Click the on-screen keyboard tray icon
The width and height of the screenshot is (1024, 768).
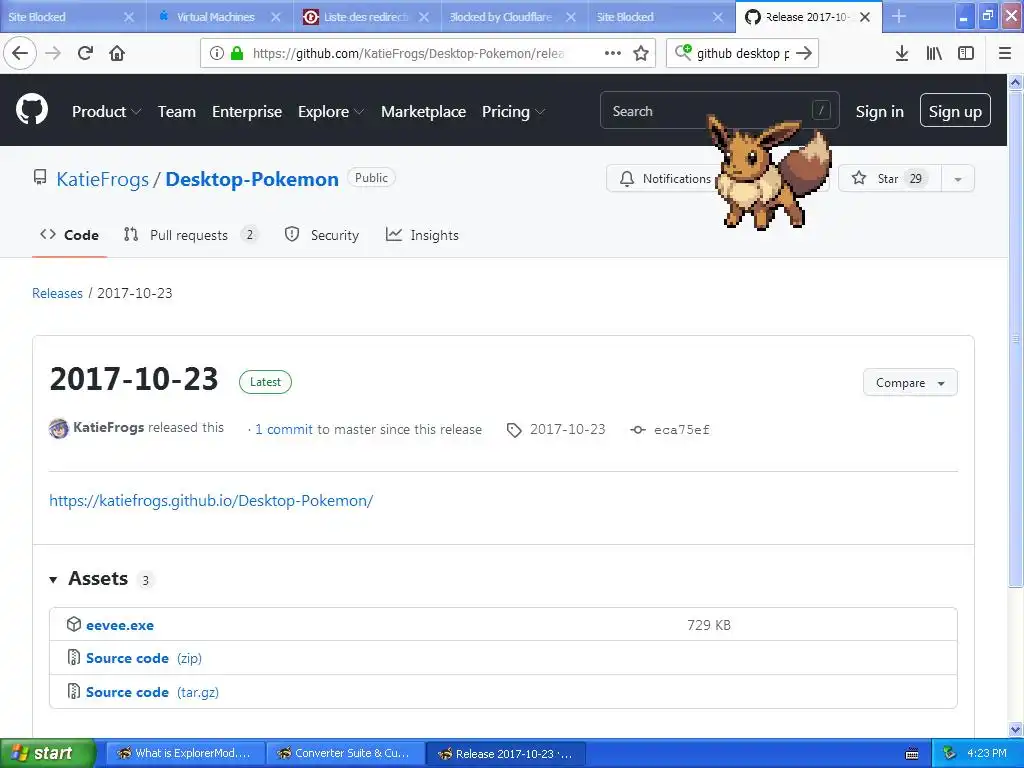912,754
